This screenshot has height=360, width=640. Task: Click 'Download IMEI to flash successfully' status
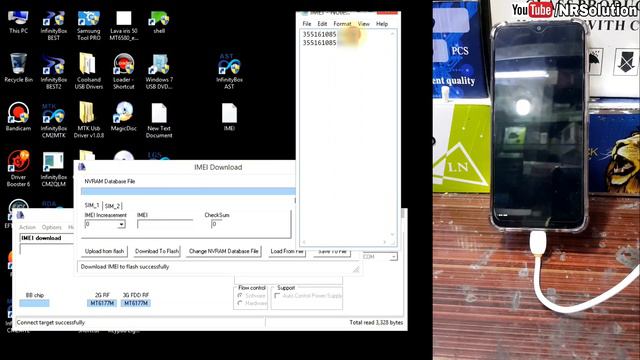tap(125, 267)
